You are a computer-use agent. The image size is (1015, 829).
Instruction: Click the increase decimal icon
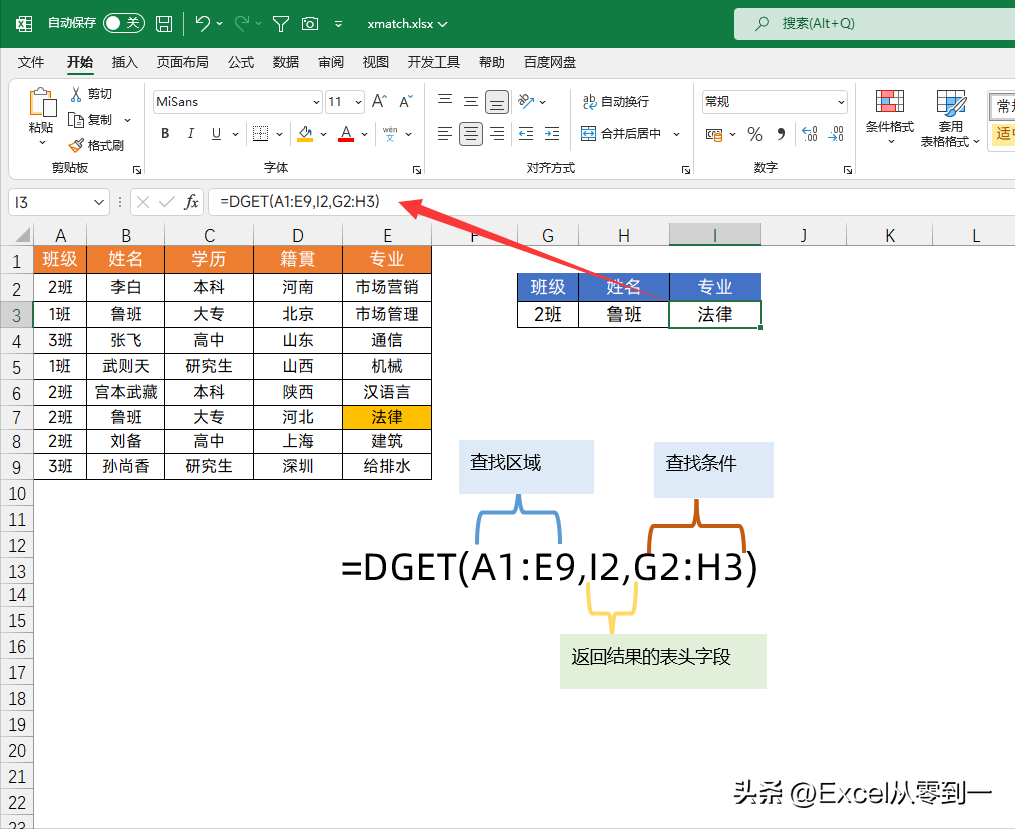[x=810, y=134]
